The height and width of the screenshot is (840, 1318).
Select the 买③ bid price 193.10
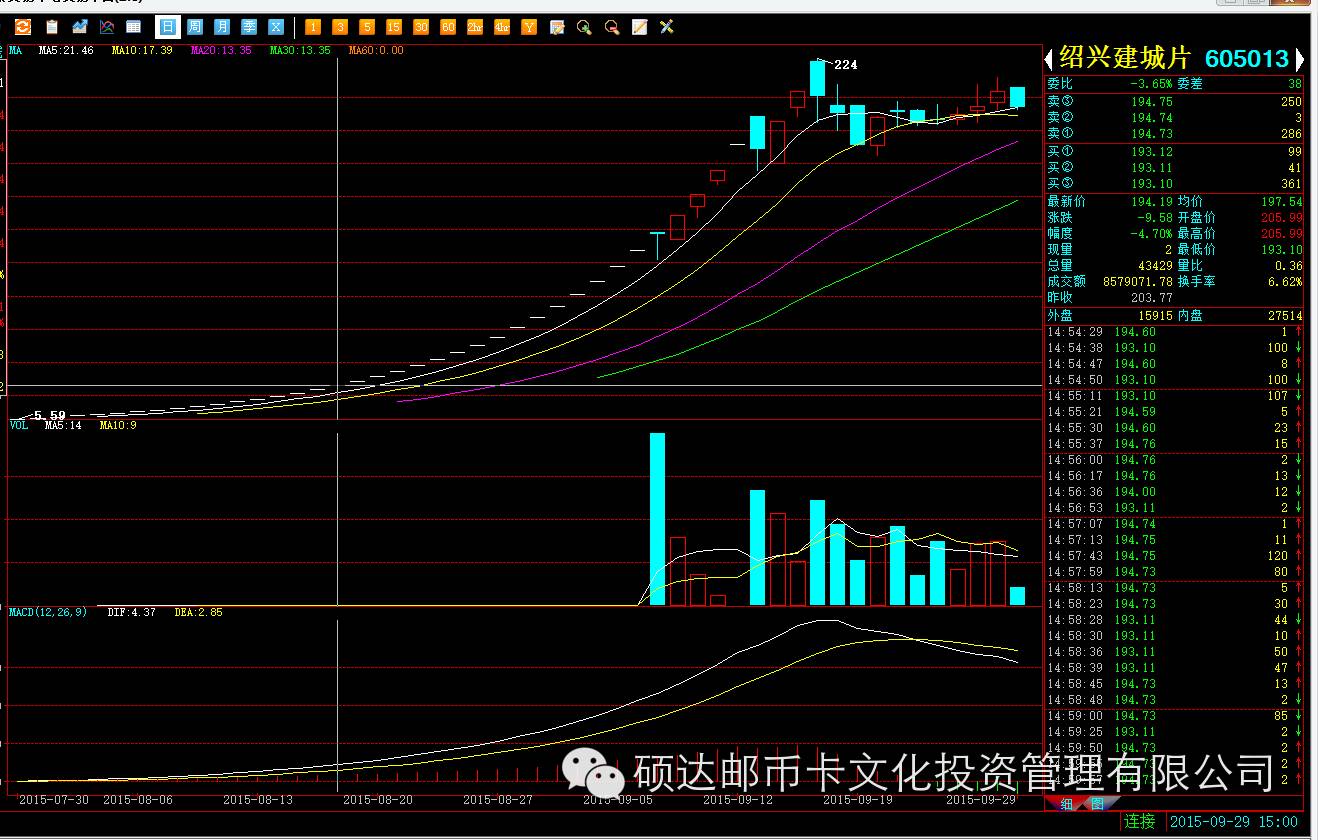1152,183
